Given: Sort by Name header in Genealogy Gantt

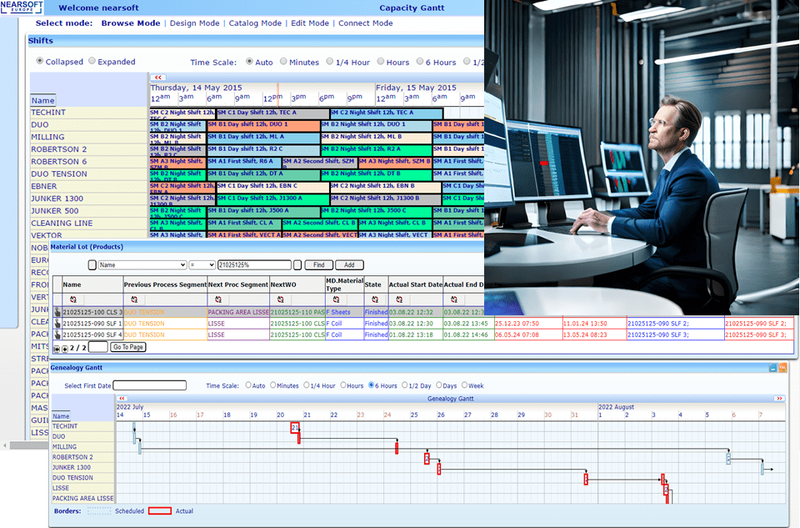Looking at the screenshot, I should click(x=61, y=416).
